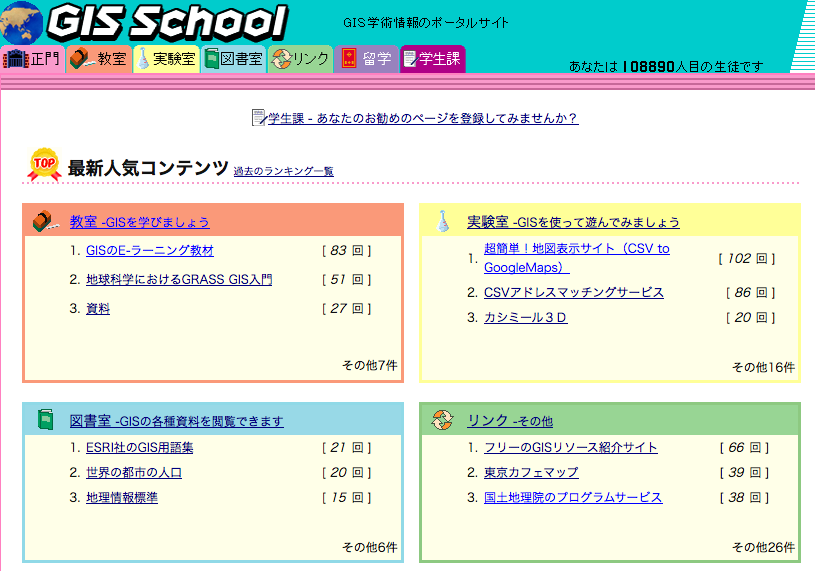Open 地理情報標準 link
This screenshot has width=815, height=571.
(122, 497)
